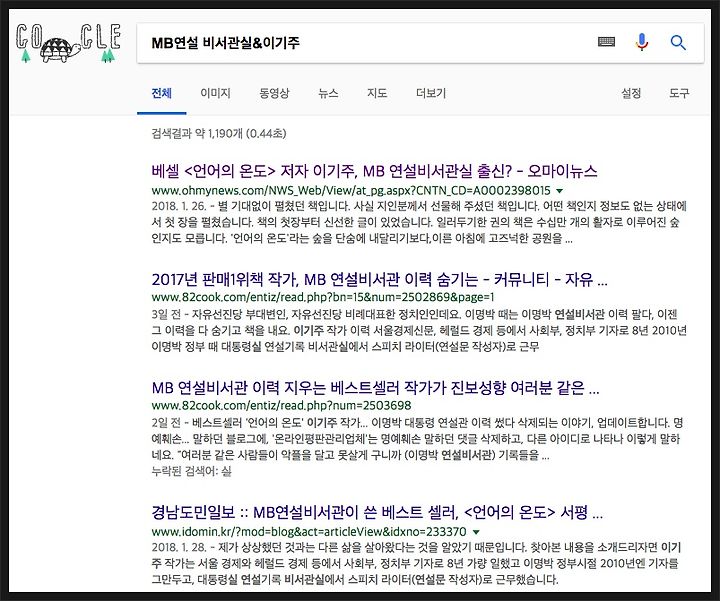Click the 2018. 1. 26. snippet date

pyautogui.click(x=179, y=206)
